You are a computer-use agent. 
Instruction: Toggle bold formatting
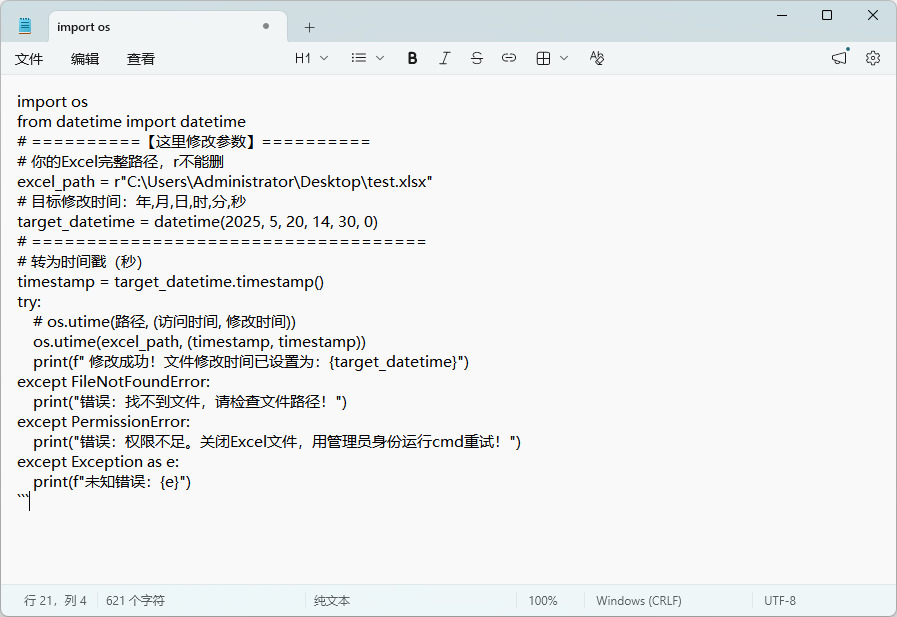tap(412, 58)
